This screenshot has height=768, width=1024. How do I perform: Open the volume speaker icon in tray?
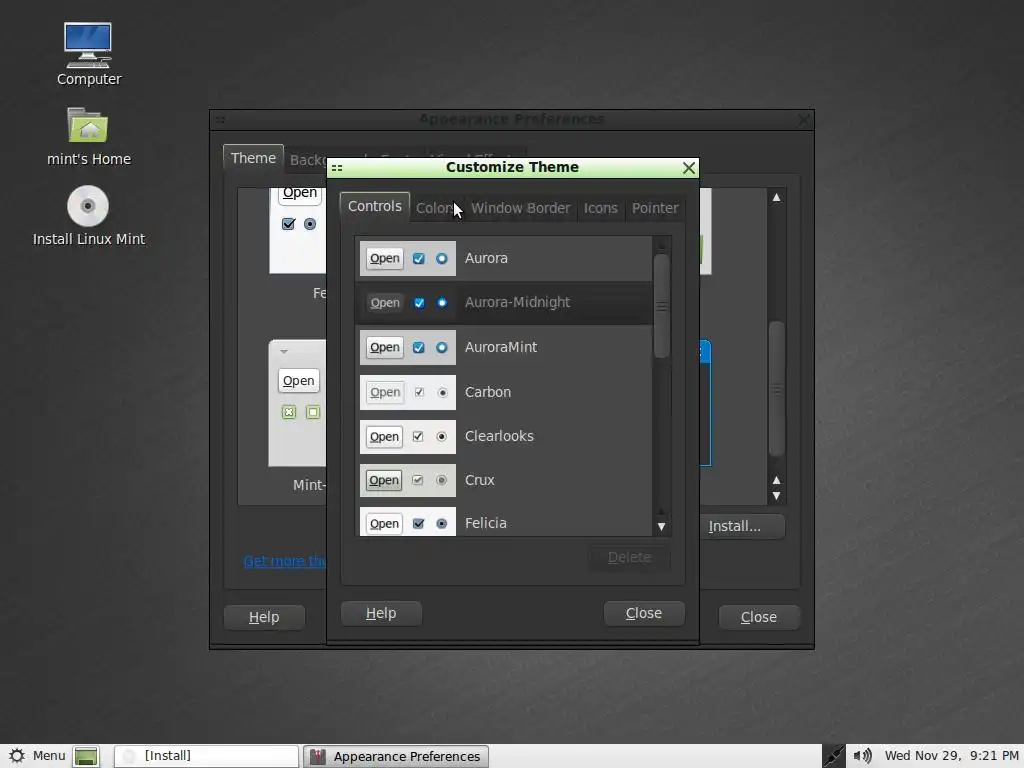click(862, 756)
